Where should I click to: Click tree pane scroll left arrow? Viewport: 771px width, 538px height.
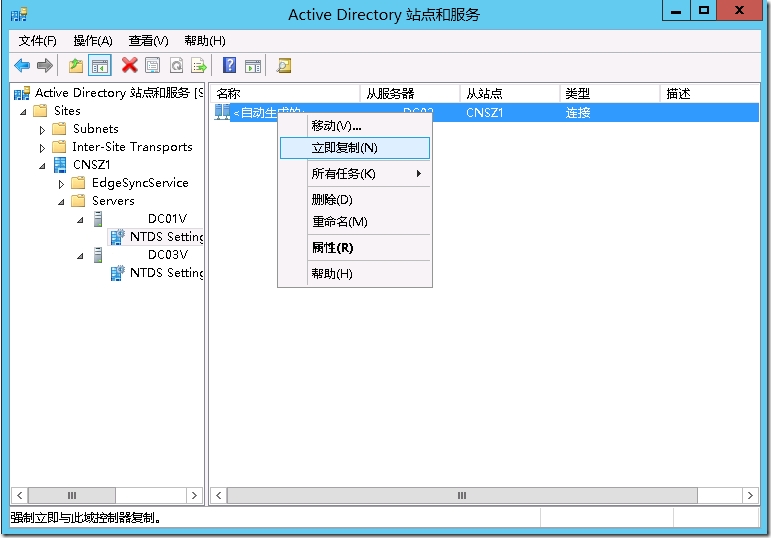pyautogui.click(x=20, y=495)
